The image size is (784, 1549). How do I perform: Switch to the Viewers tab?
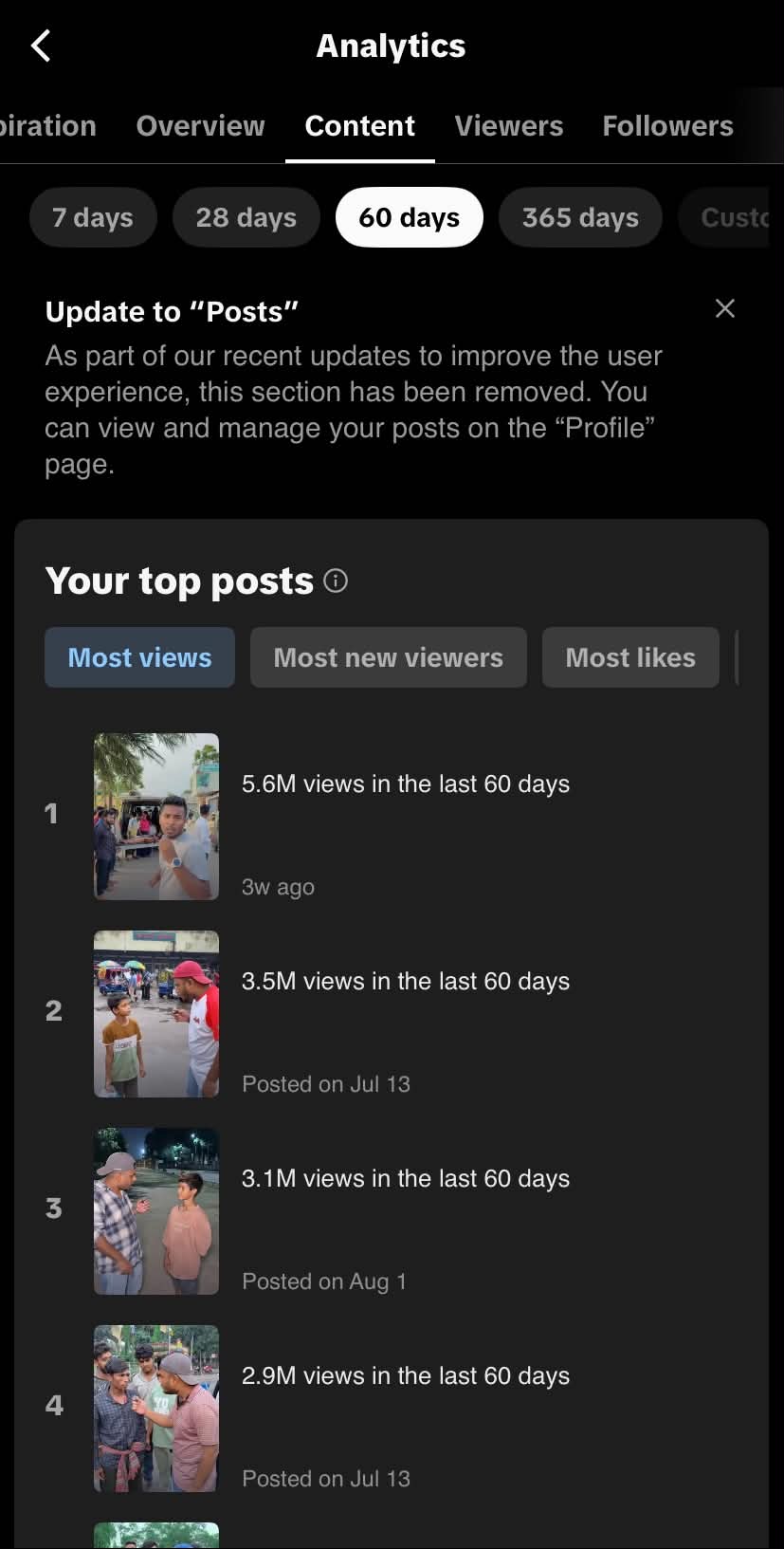point(509,126)
